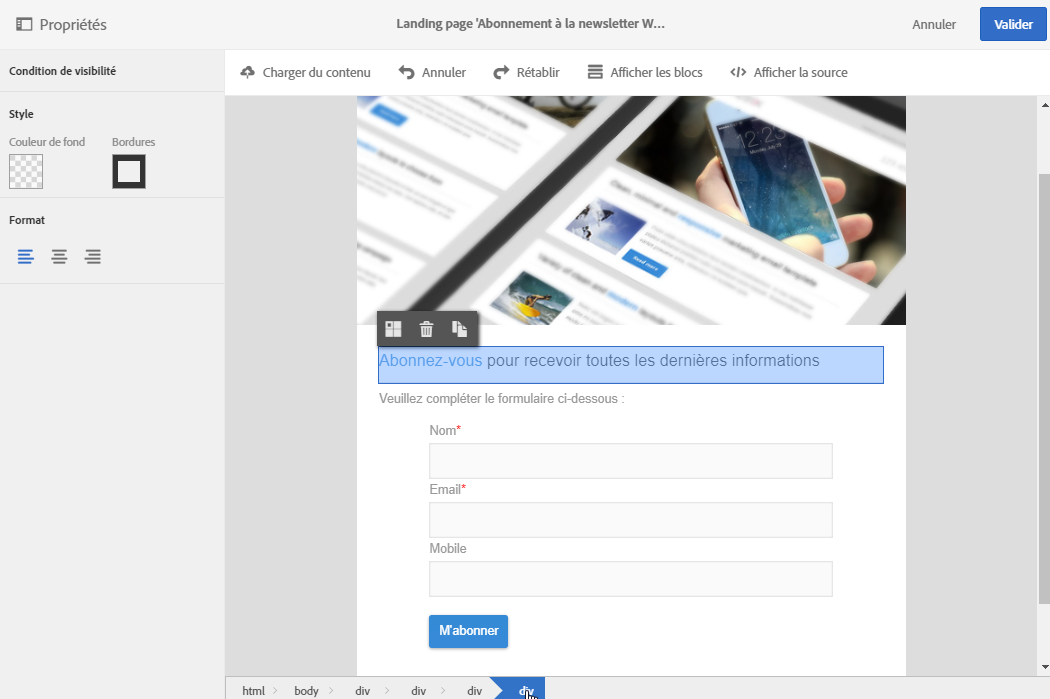Click the Valider button
This screenshot has height=699, width=1050.
pyautogui.click(x=1012, y=24)
